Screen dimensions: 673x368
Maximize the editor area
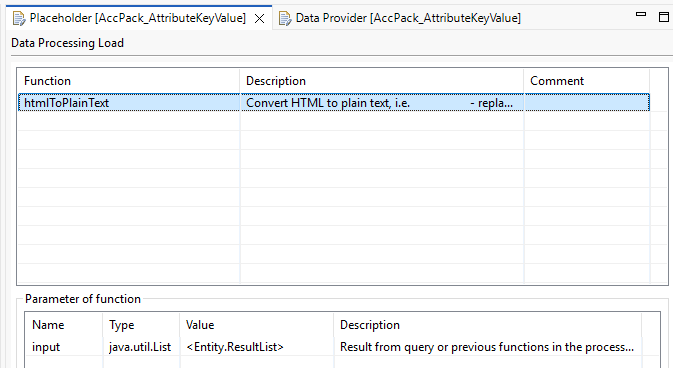tap(664, 17)
